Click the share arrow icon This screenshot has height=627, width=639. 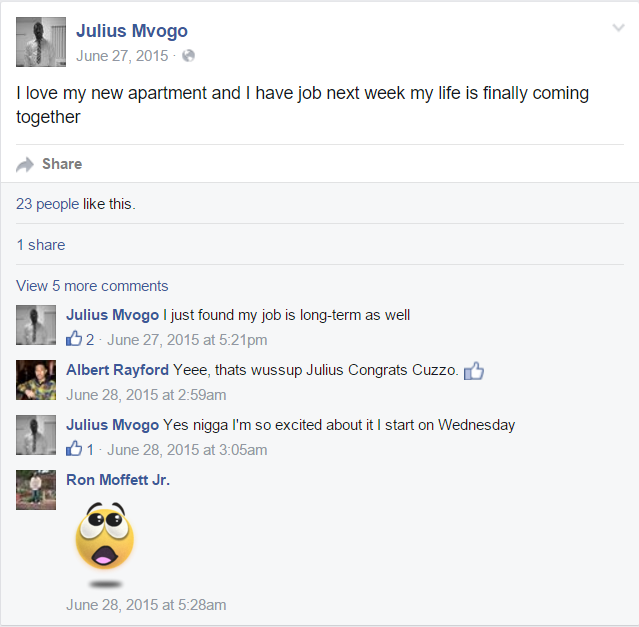point(24,164)
